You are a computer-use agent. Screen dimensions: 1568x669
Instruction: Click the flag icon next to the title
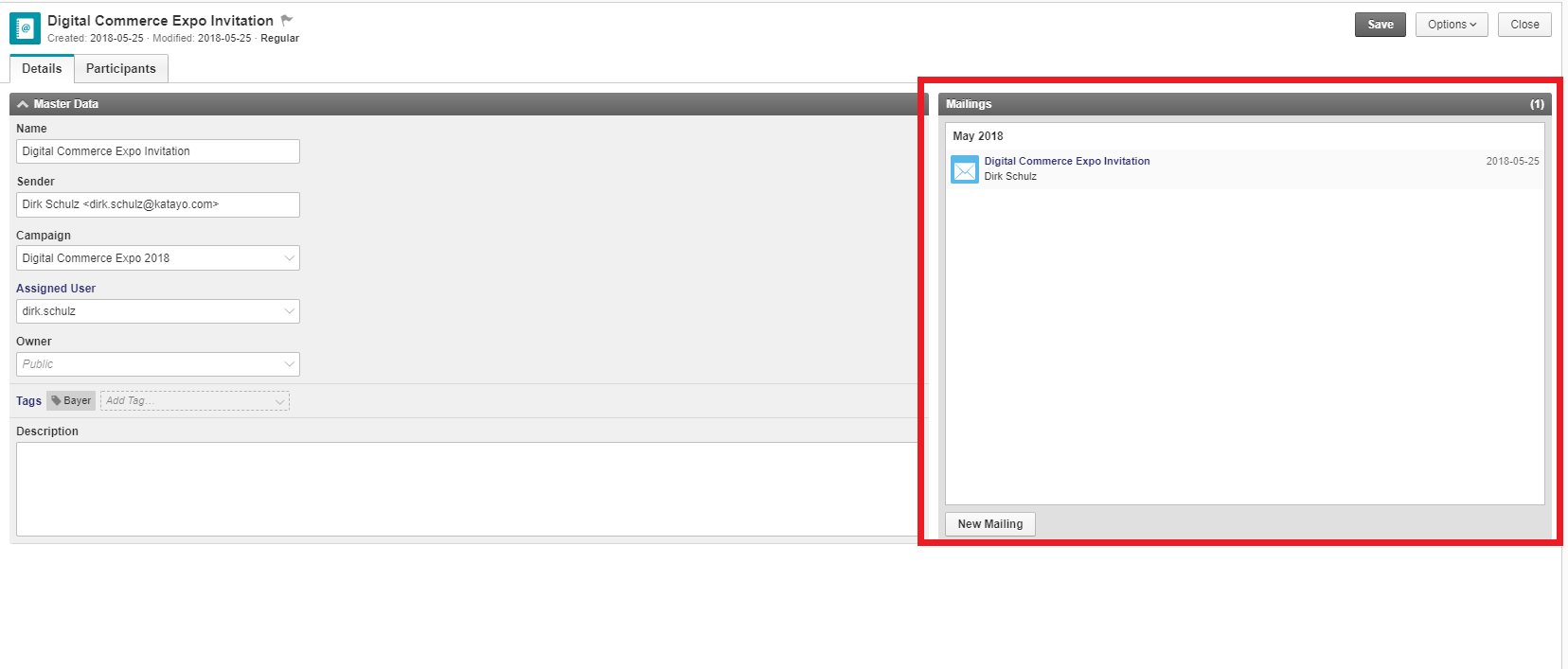tap(287, 20)
